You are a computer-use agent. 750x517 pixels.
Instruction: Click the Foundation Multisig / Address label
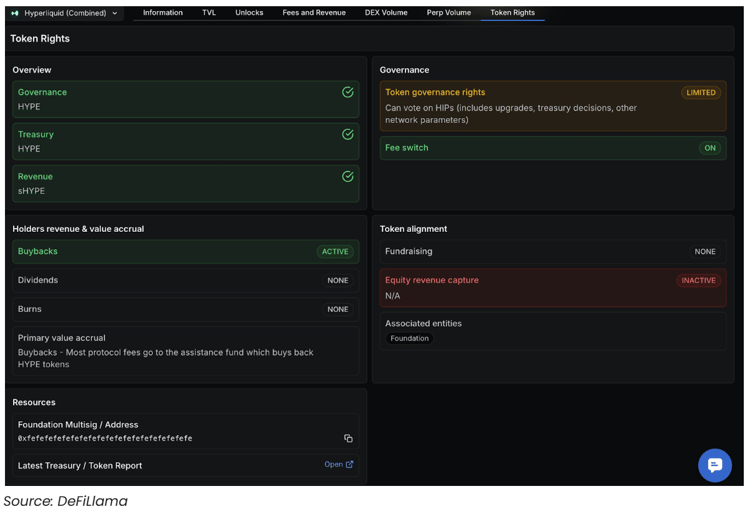point(78,424)
